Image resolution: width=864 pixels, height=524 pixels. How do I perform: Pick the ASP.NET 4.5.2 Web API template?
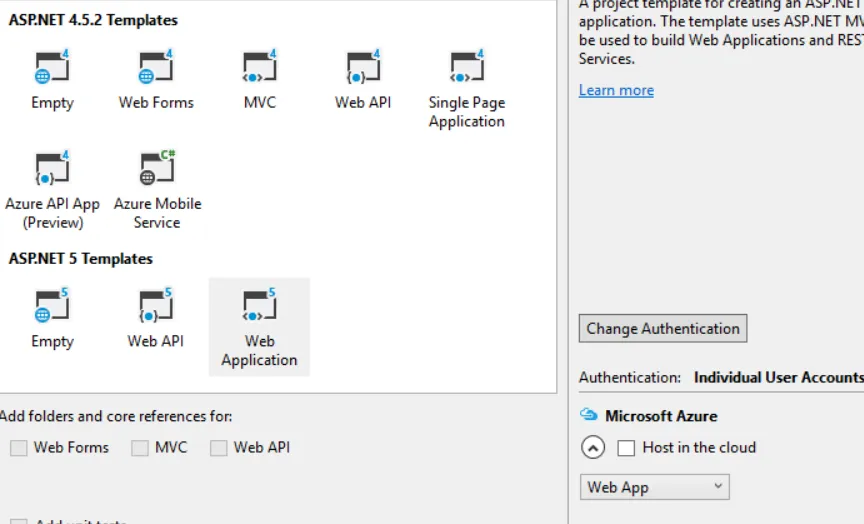362,68
